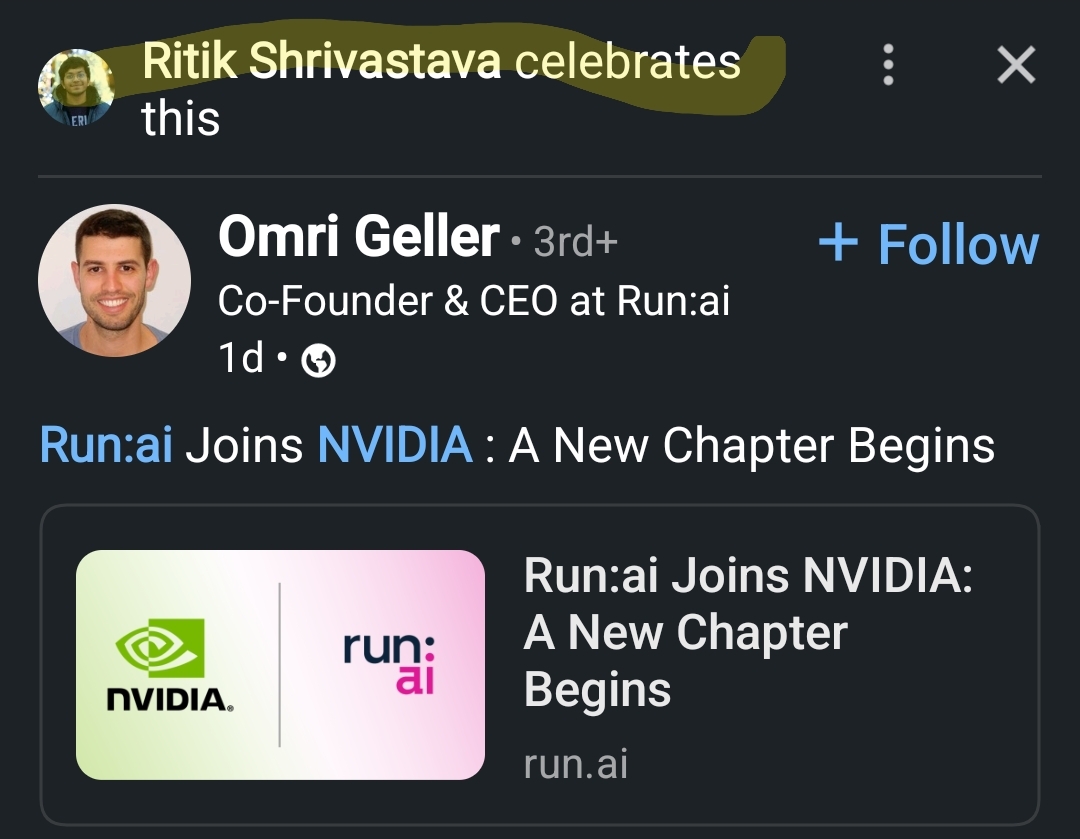This screenshot has width=1080, height=839.
Task: Tap Ritik Shrivastava's small profile avatar
Action: click(x=76, y=87)
